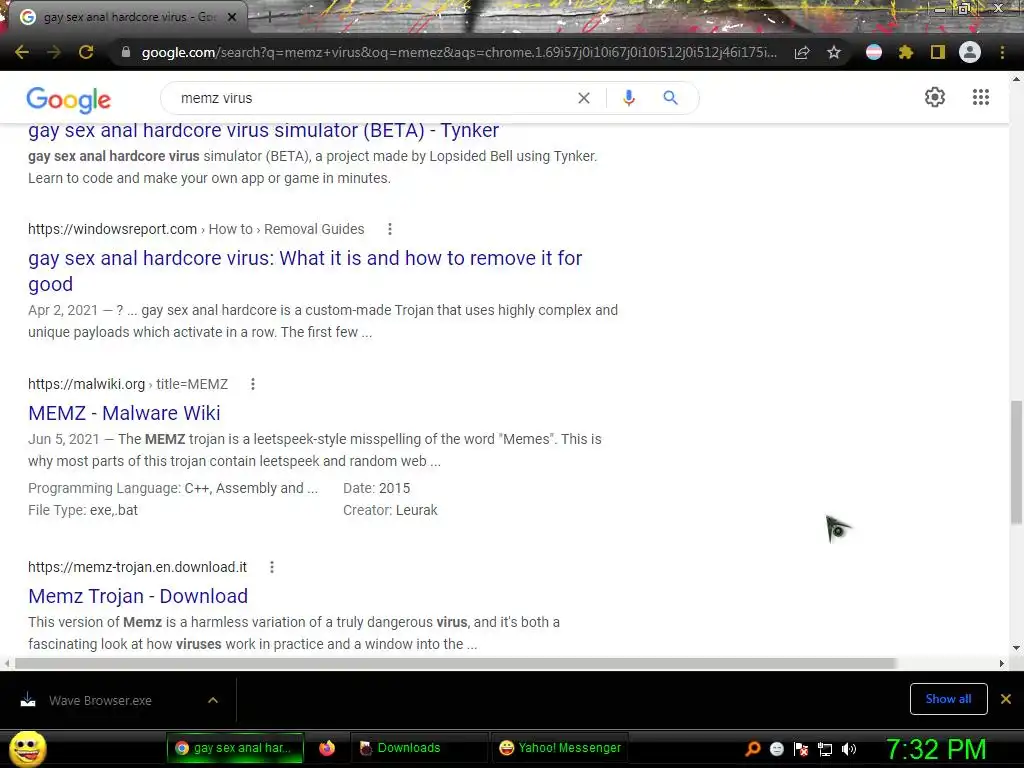
Task: Toggle the browser side panel icon
Action: pyautogui.click(x=938, y=52)
